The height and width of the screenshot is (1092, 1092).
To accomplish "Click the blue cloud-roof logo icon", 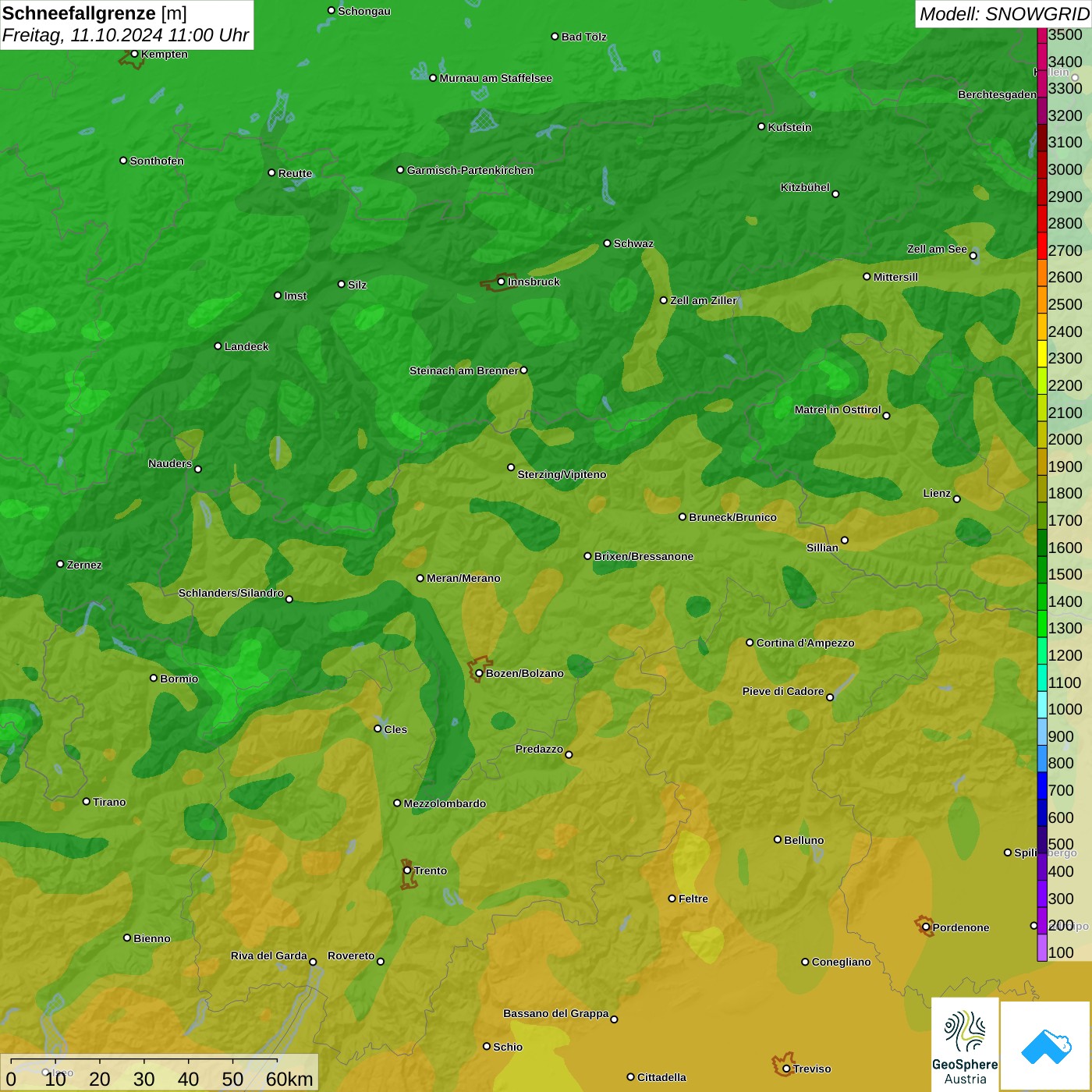I will 1046,1046.
